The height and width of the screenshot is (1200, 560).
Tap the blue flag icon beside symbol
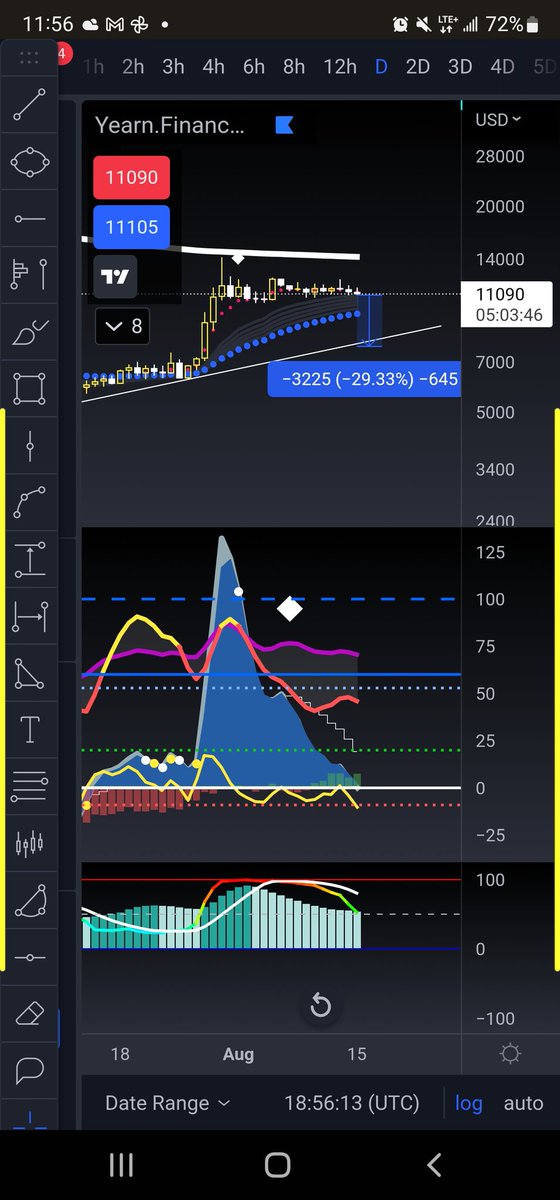(x=284, y=125)
